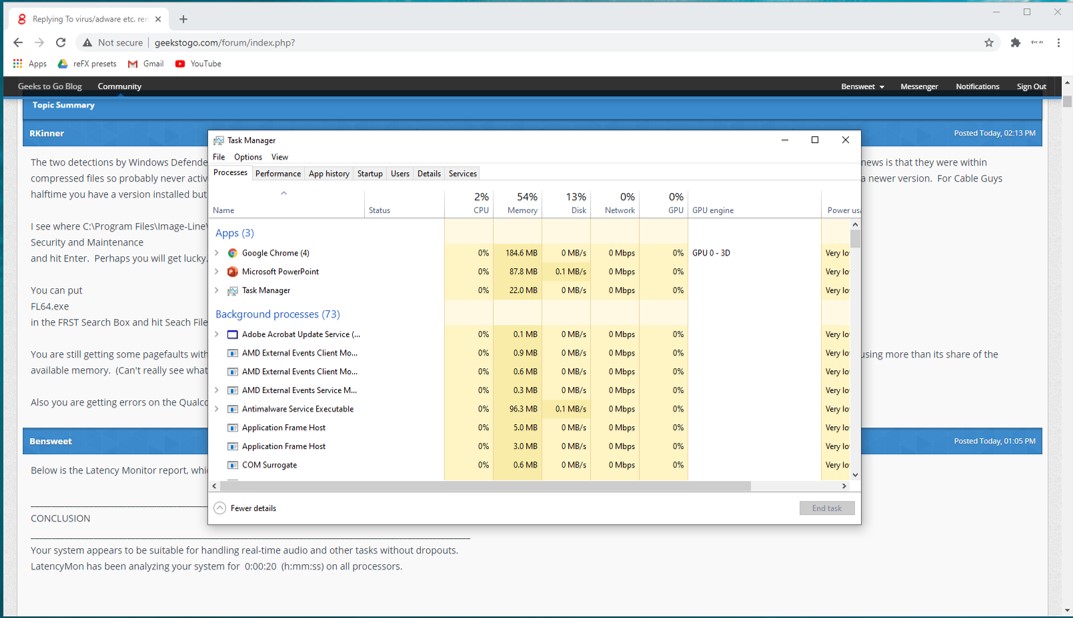
Task: Open the Options menu in Task Manager
Action: 248,157
